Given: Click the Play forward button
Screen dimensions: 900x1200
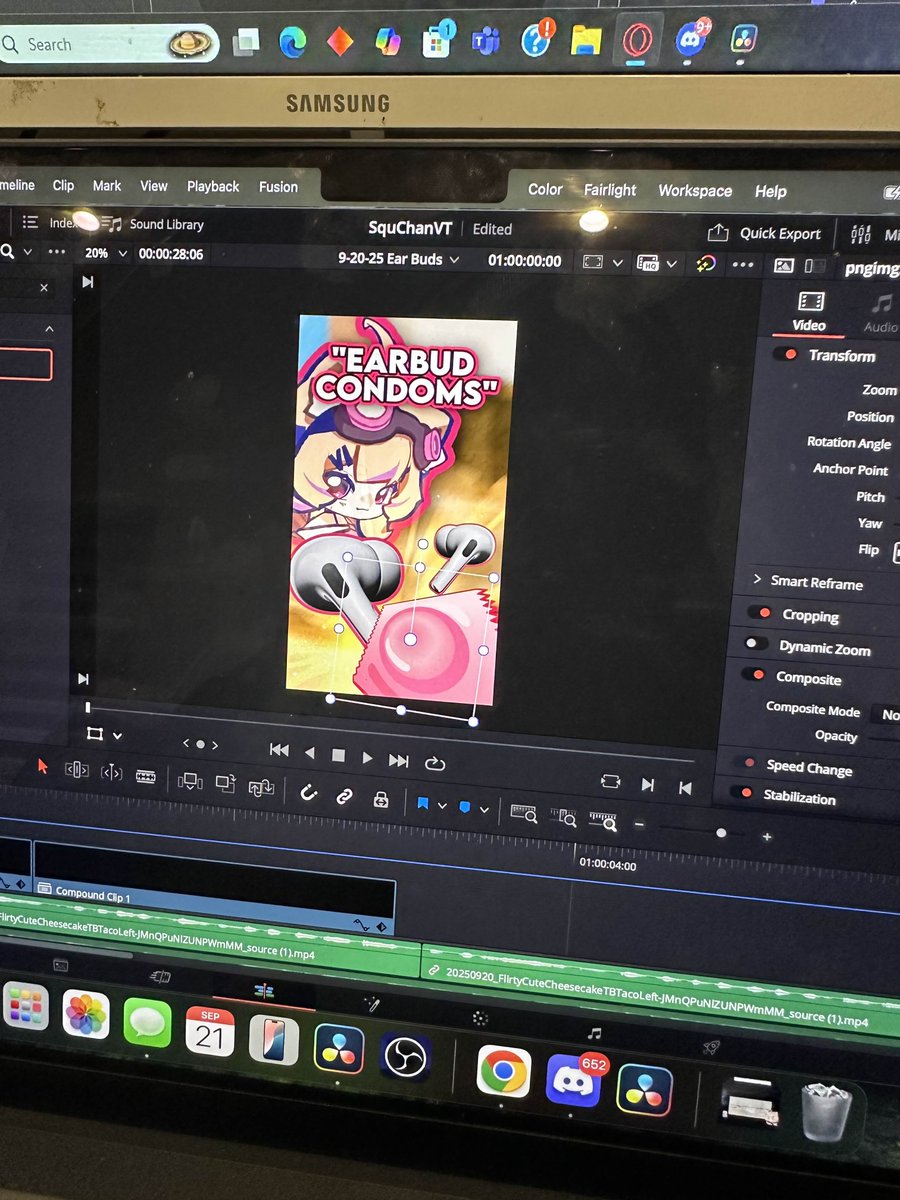Looking at the screenshot, I should click(x=367, y=758).
